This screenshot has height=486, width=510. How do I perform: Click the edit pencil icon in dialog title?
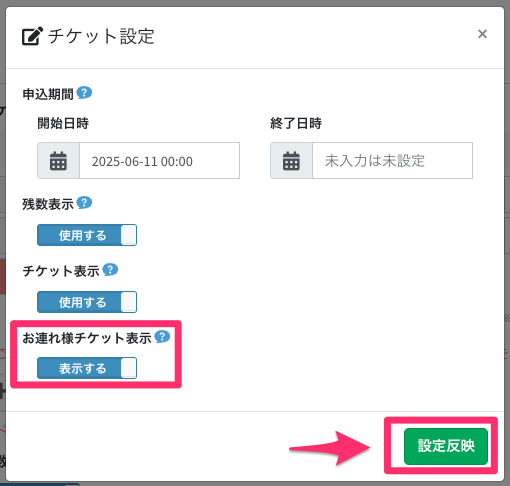pyautogui.click(x=32, y=36)
